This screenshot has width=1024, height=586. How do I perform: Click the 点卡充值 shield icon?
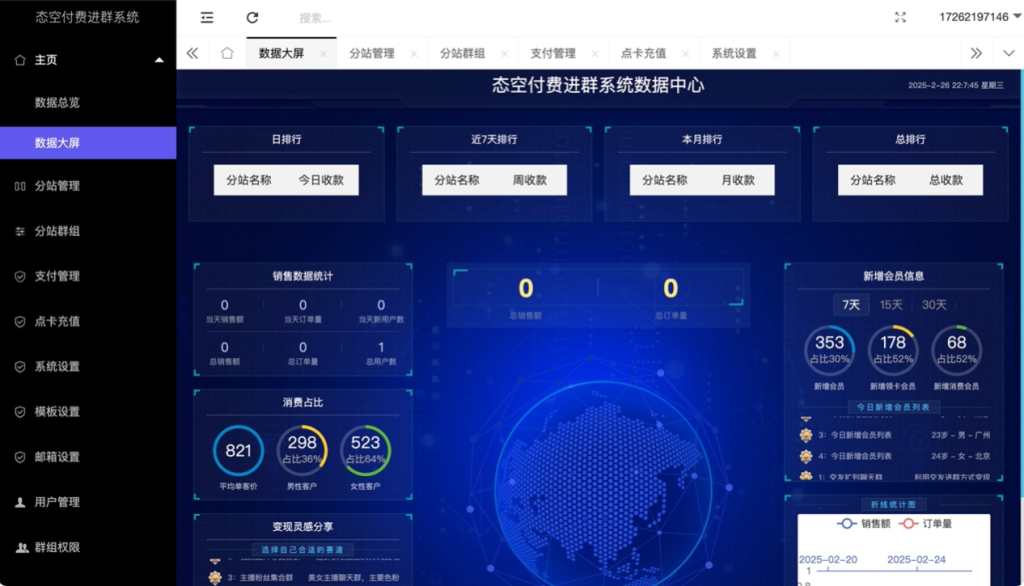(x=20, y=321)
